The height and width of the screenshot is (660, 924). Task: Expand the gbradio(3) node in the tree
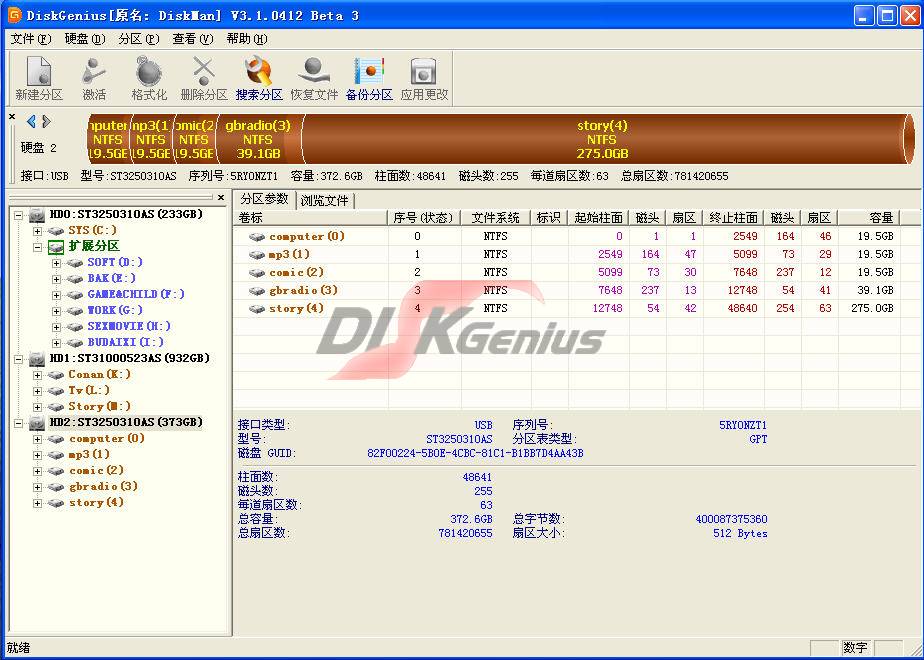[37, 487]
